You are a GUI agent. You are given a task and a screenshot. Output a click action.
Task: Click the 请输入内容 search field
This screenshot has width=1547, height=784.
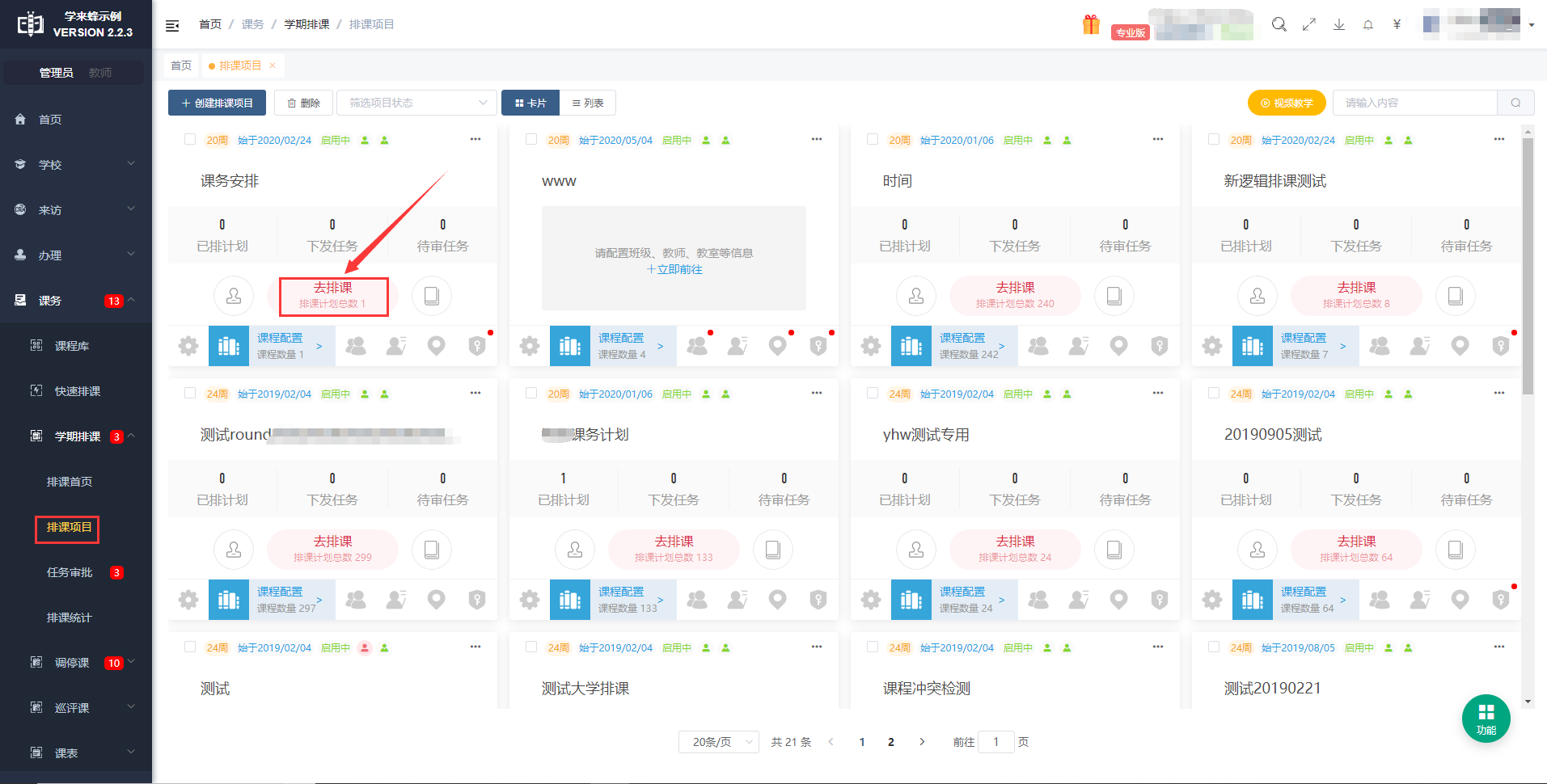tap(1414, 103)
